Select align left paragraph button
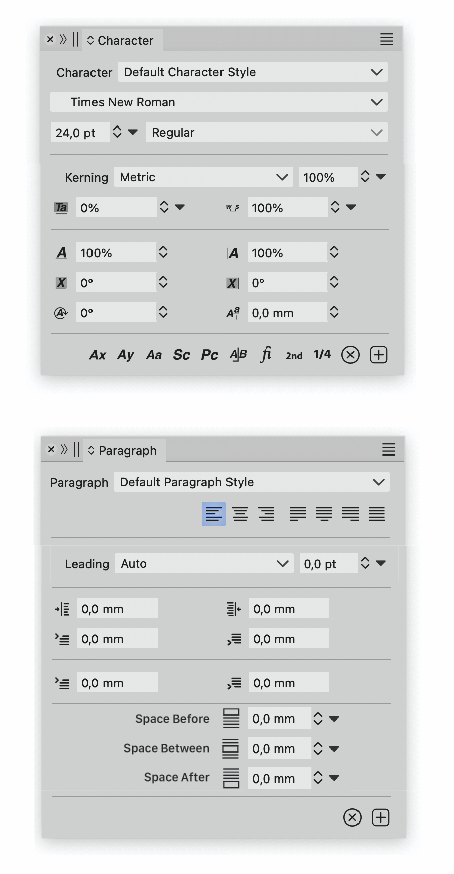This screenshot has width=454, height=874. click(214, 514)
